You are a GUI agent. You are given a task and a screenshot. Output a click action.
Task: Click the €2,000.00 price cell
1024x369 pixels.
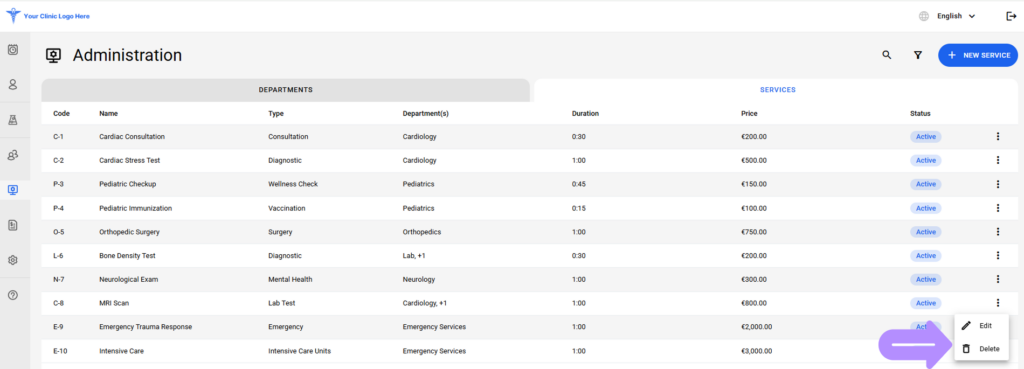click(x=756, y=327)
